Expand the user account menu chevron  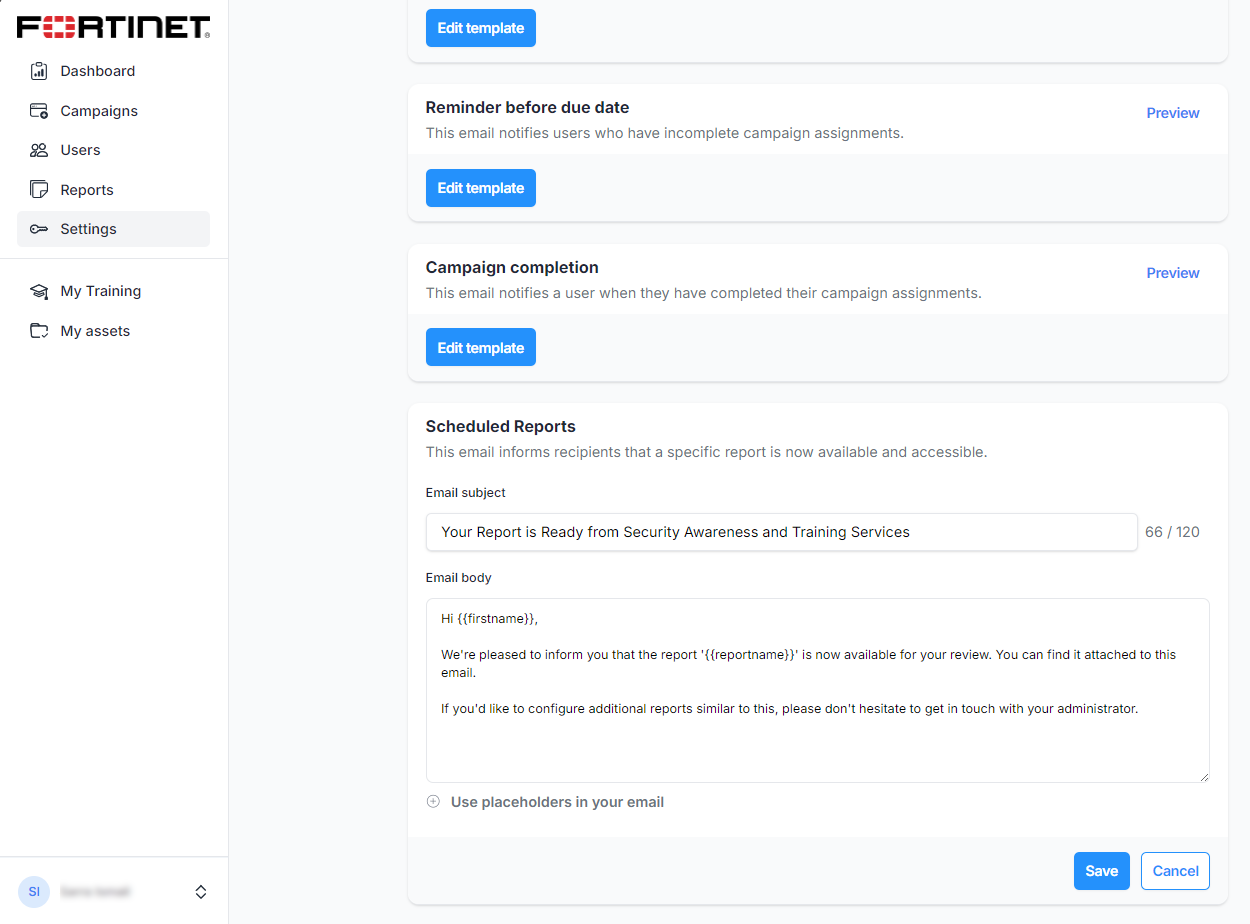[x=201, y=891]
